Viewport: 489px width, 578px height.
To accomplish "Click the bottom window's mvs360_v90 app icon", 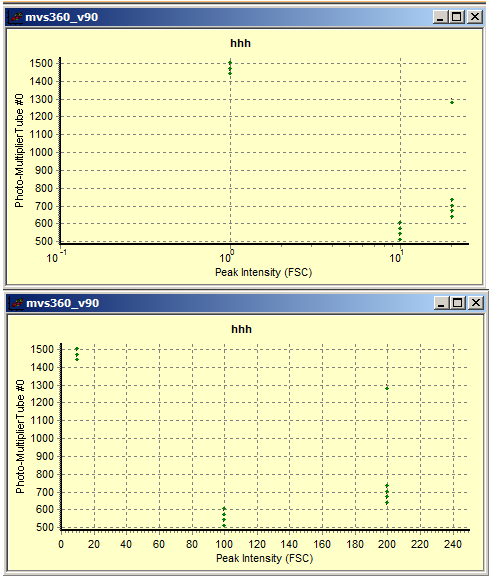I will click(x=17, y=303).
